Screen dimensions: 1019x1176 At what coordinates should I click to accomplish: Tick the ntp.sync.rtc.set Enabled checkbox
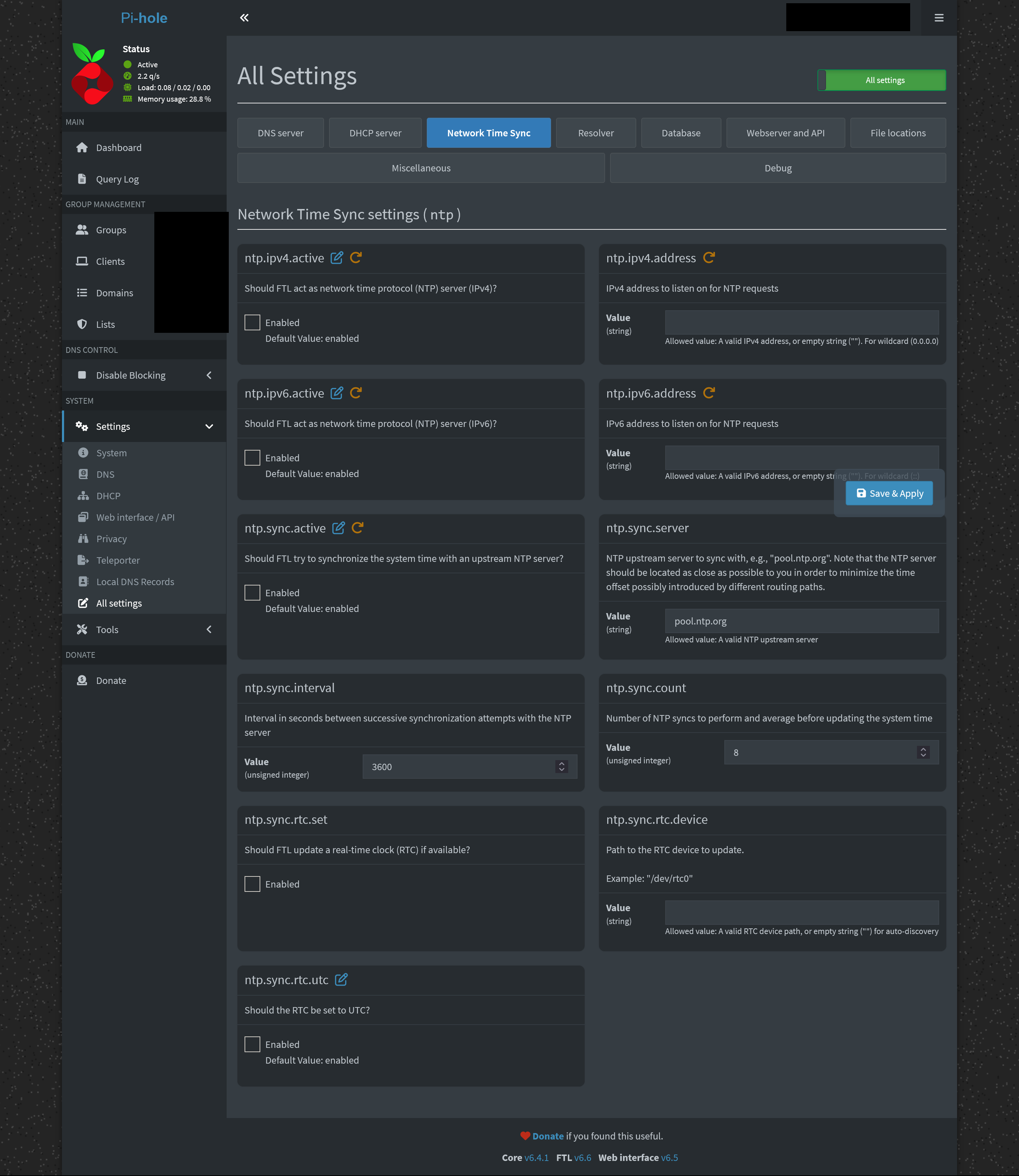(252, 884)
